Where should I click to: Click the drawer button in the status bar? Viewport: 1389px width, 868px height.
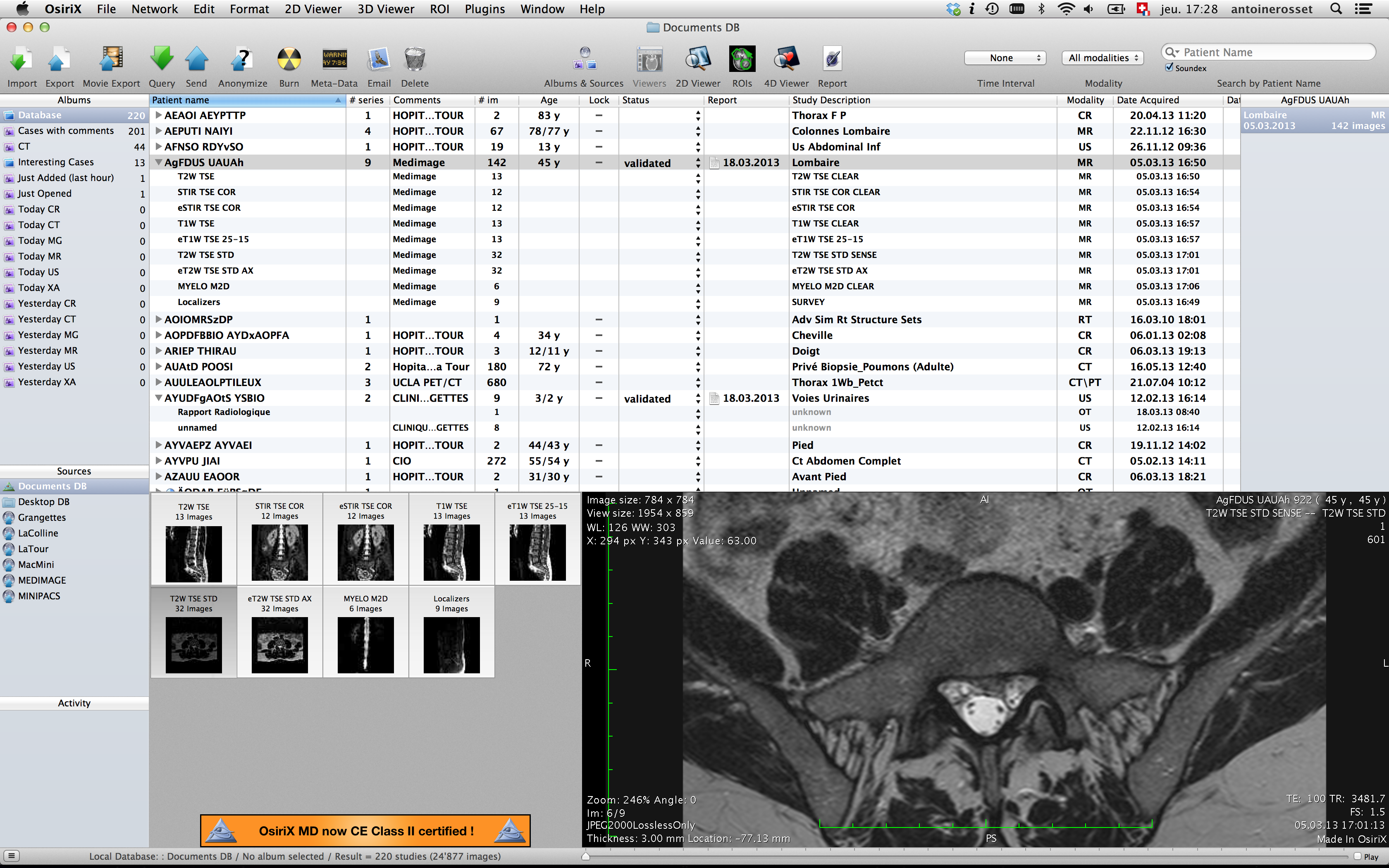12,856
